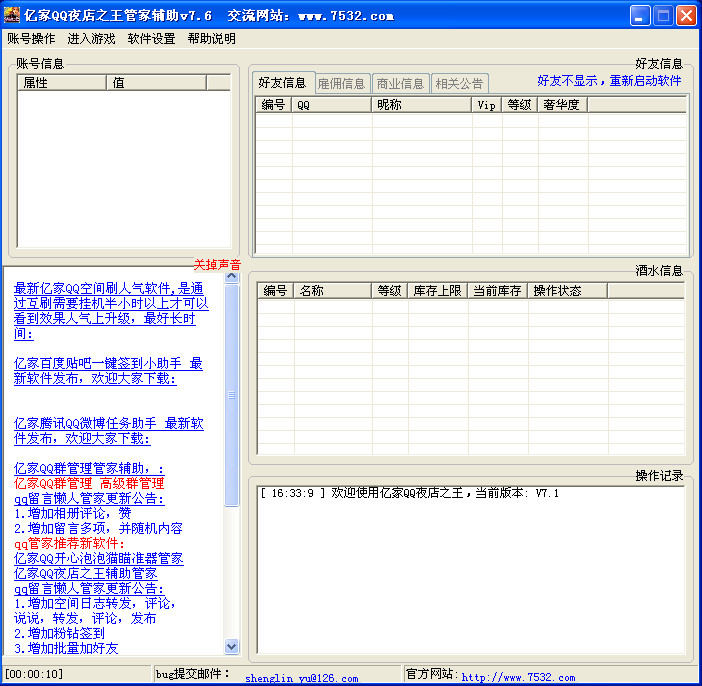Click 等级 header in friends table
702x686 pixels.
519,105
